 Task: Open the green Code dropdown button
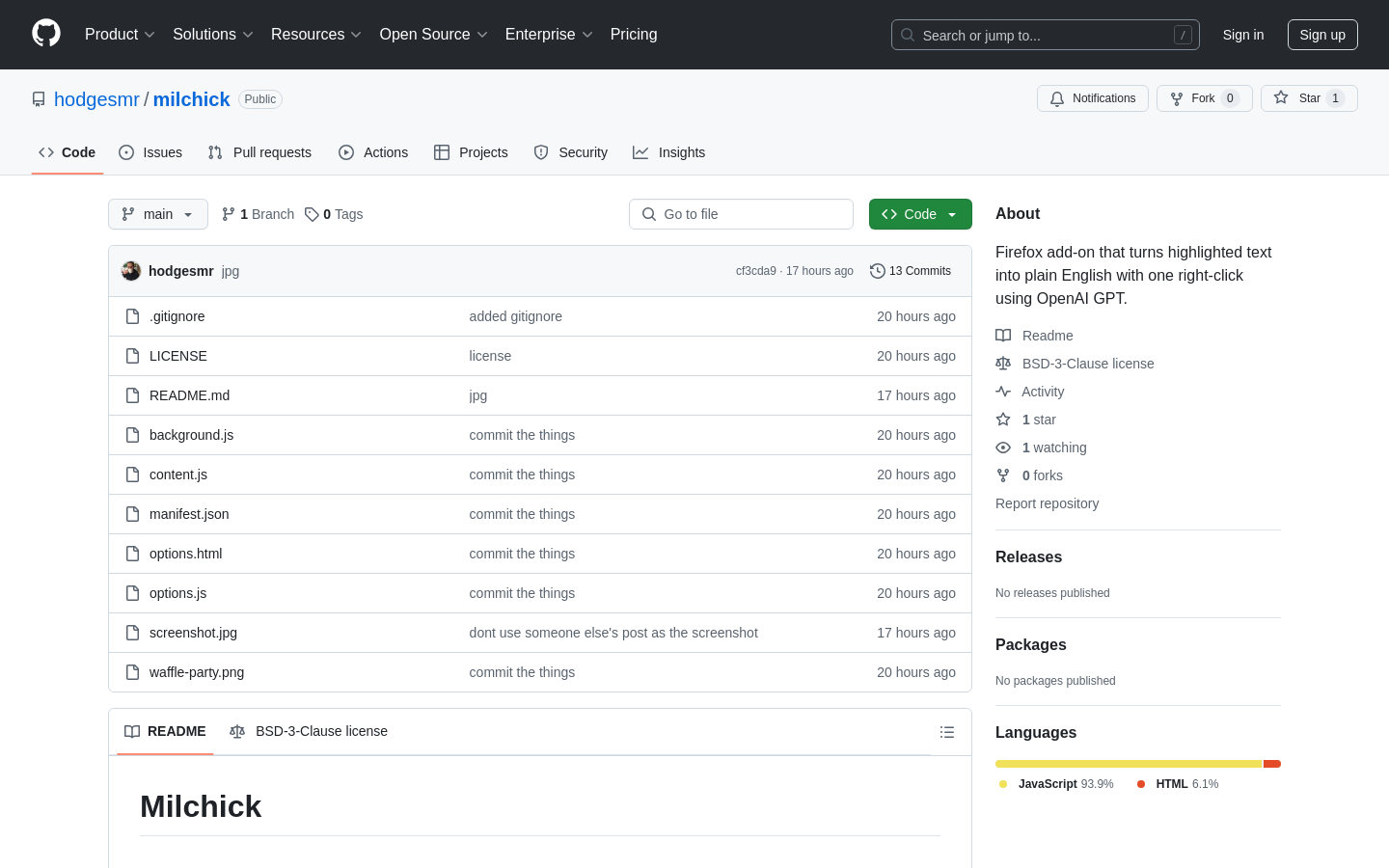click(920, 214)
